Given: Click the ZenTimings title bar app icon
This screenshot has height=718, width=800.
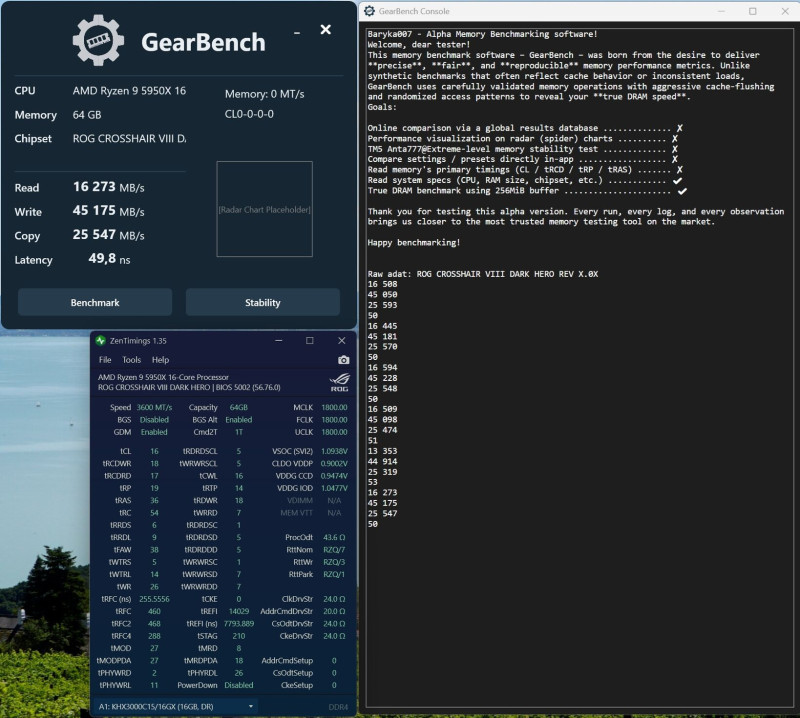Looking at the screenshot, I should [101, 340].
